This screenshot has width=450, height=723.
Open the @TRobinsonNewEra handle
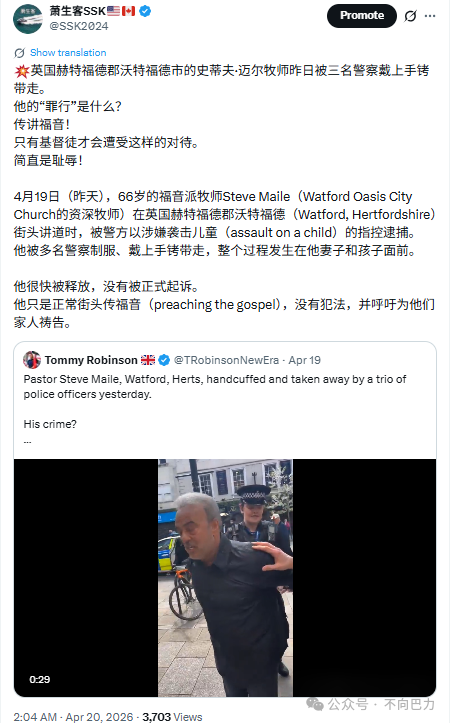(x=226, y=360)
